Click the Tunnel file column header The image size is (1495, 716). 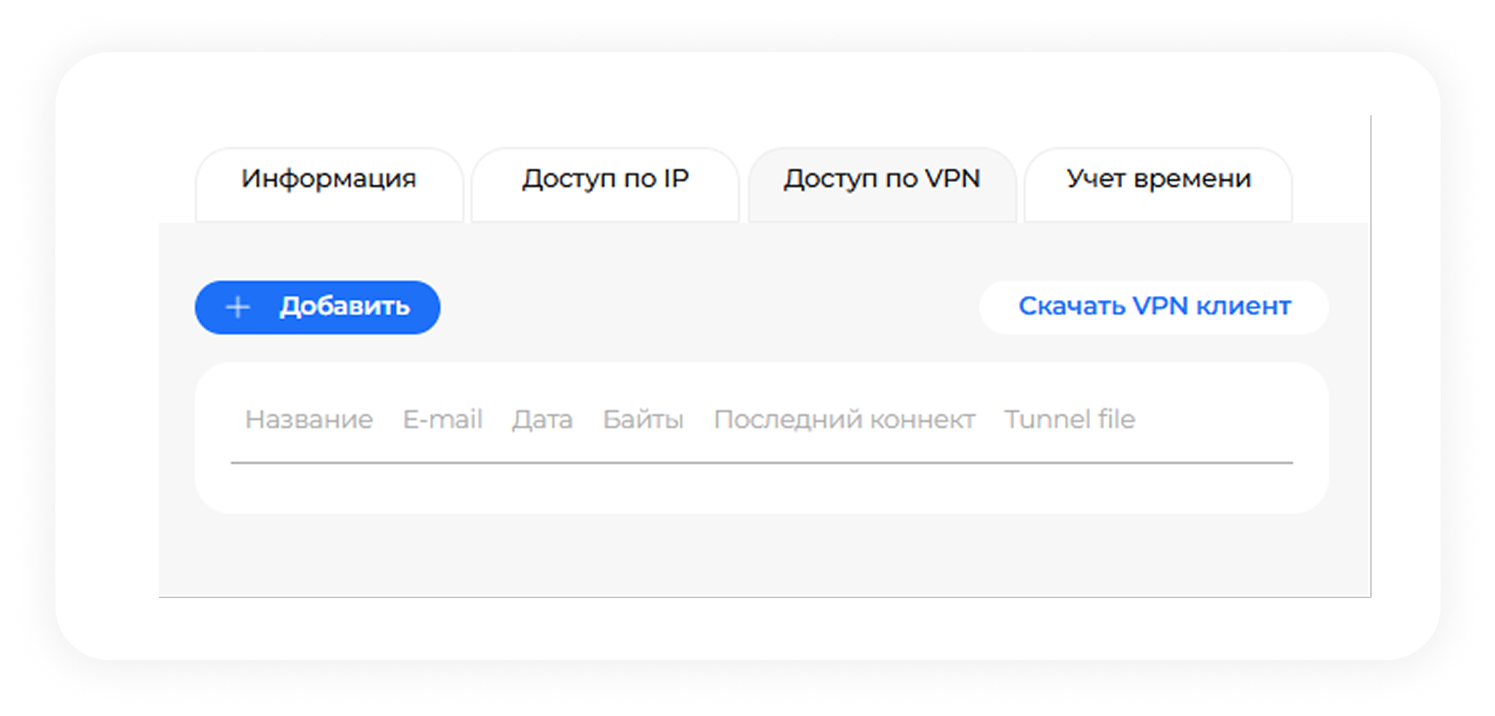1069,420
